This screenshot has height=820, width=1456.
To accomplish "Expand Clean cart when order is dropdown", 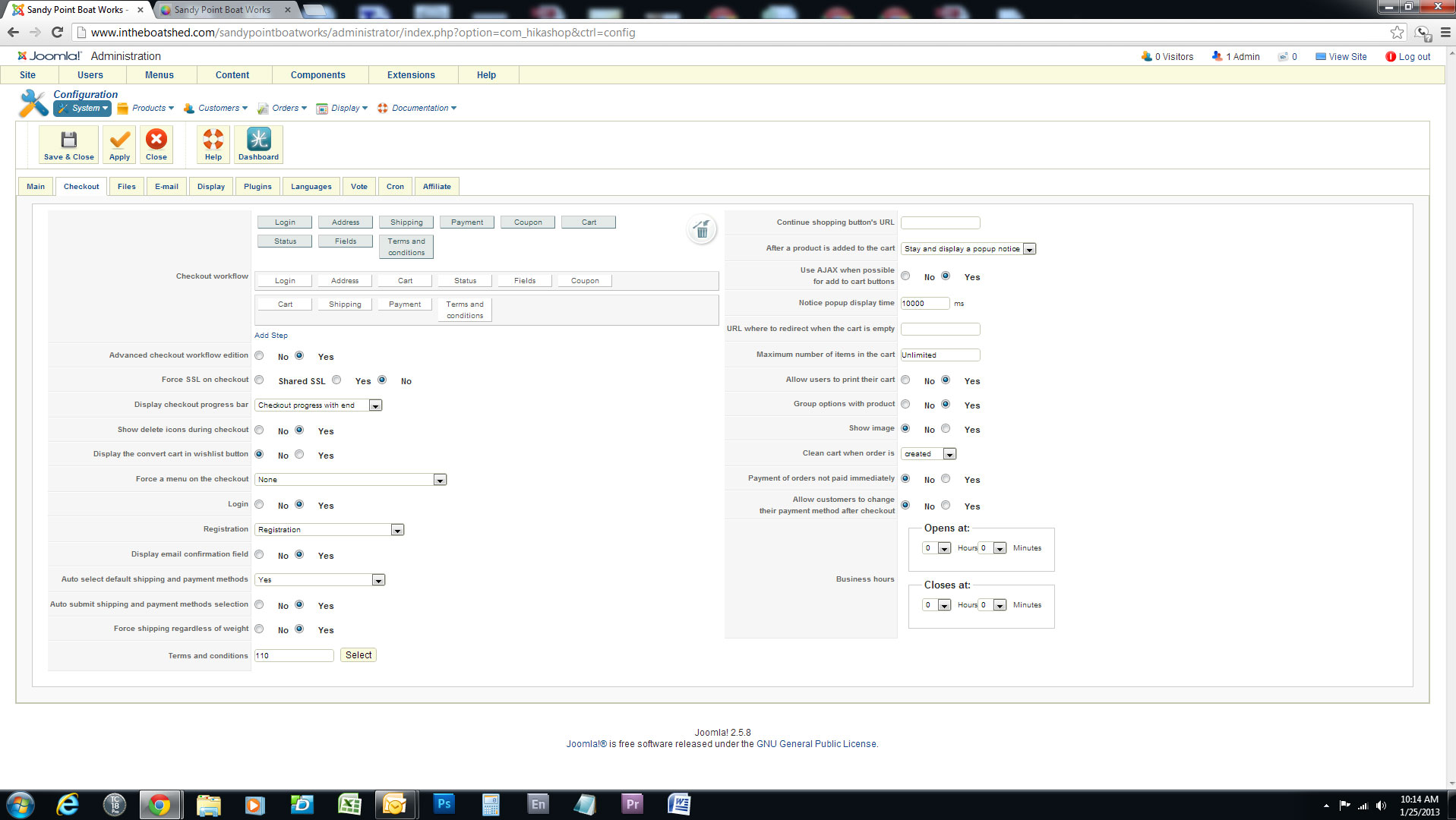I will click(928, 454).
